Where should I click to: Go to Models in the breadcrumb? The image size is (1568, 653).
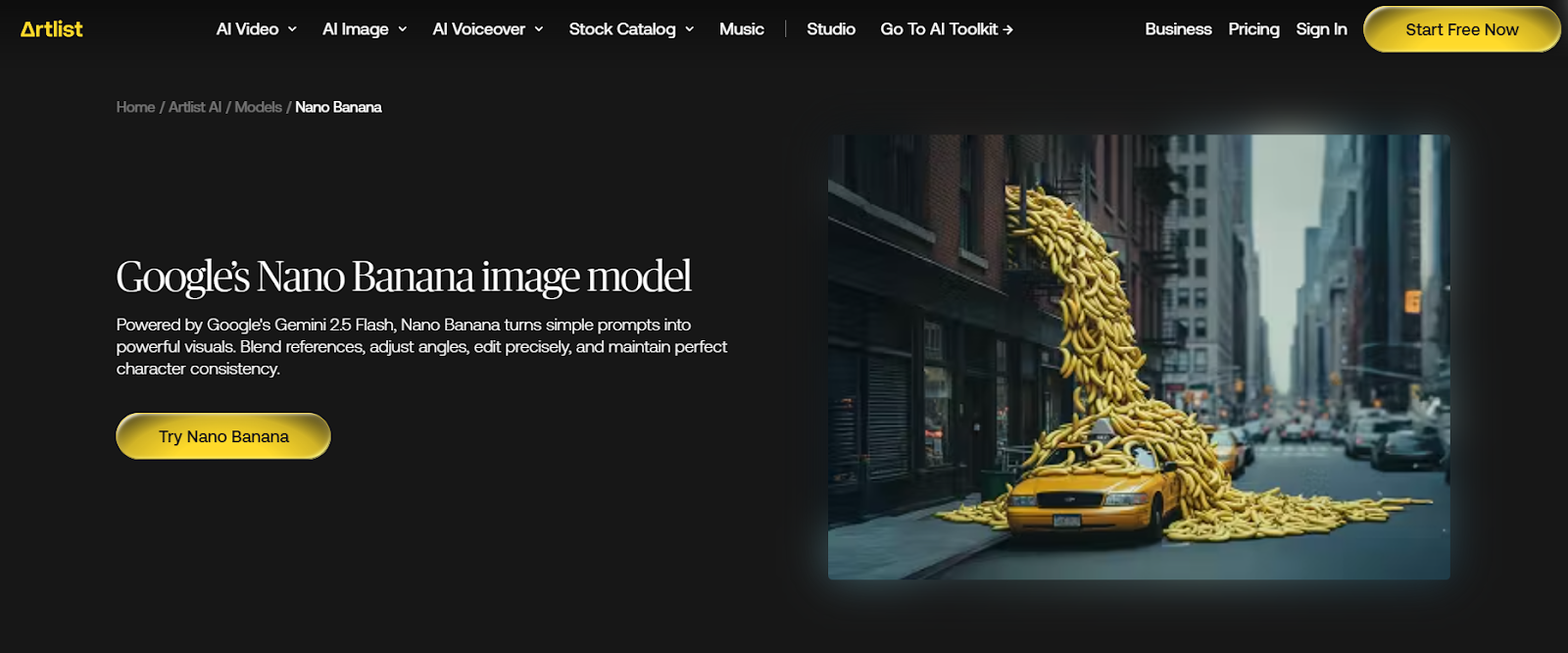[x=258, y=107]
